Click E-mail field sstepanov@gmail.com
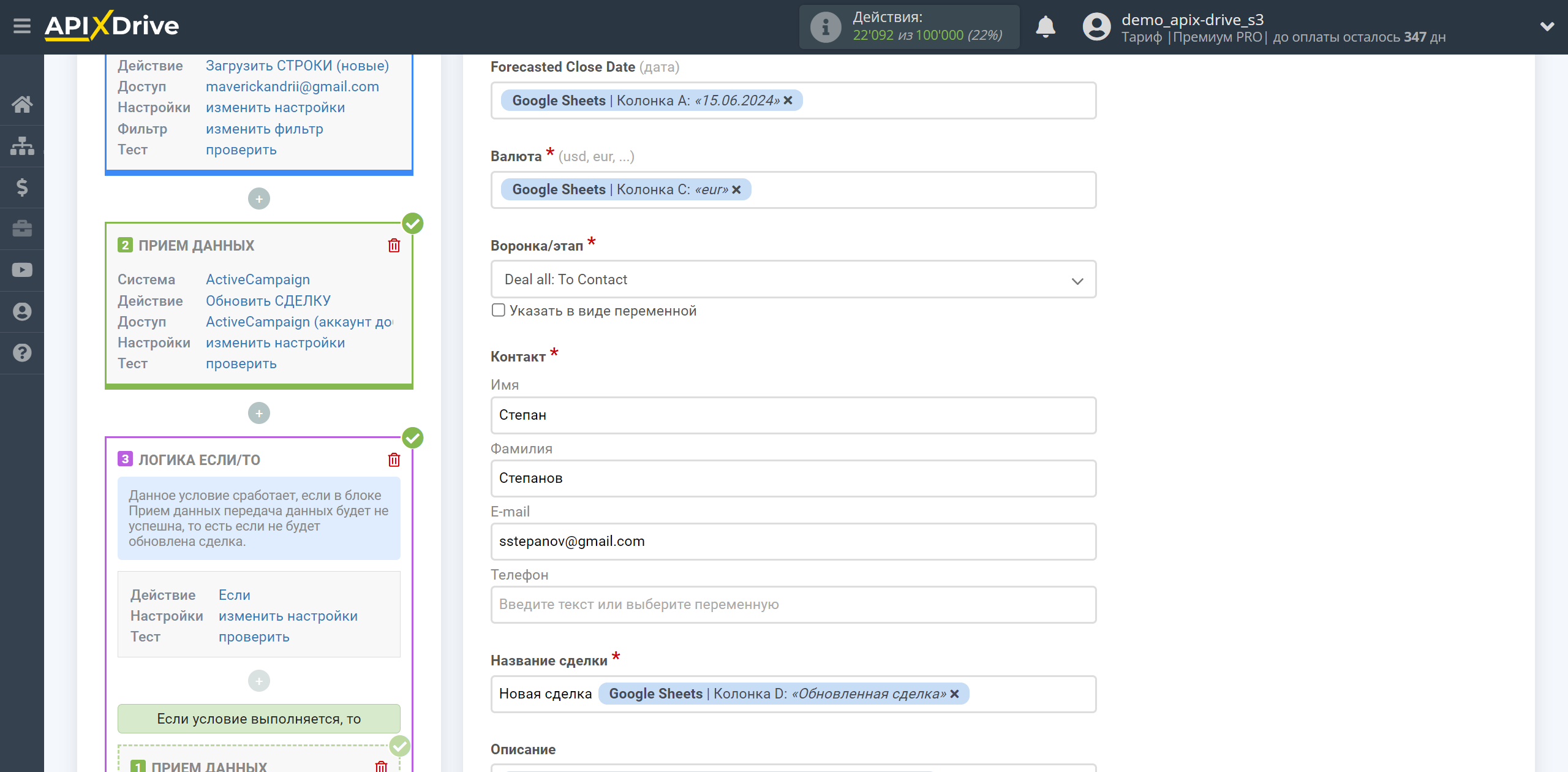The image size is (1568, 772). pos(793,542)
